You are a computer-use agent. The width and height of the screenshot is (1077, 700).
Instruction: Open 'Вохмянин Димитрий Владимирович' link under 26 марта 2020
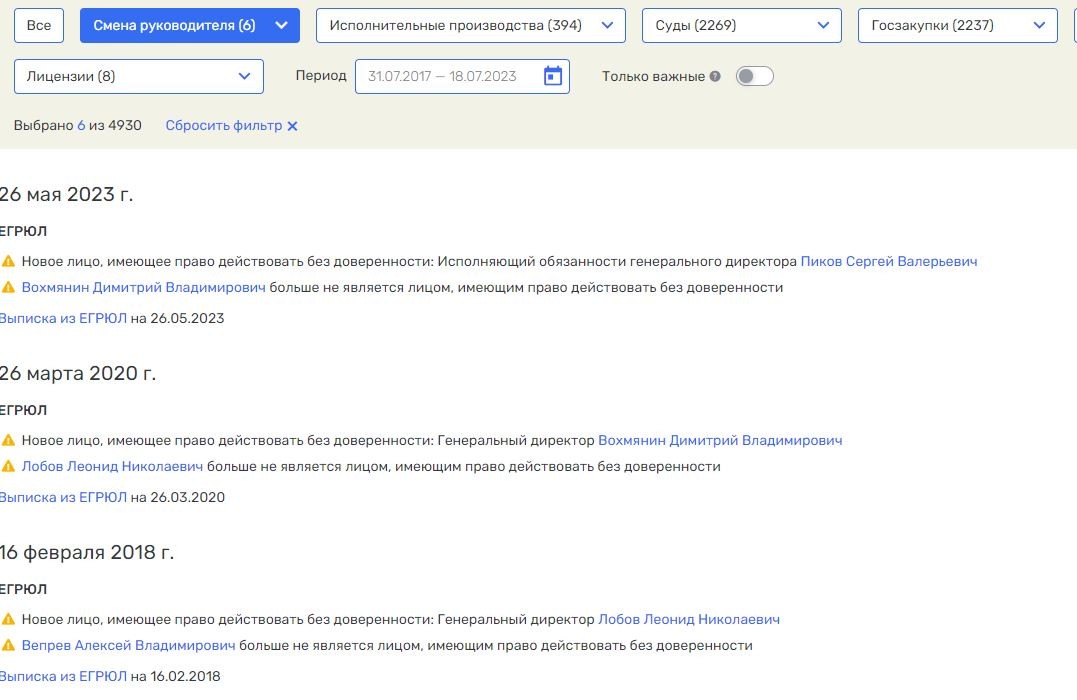click(x=721, y=441)
